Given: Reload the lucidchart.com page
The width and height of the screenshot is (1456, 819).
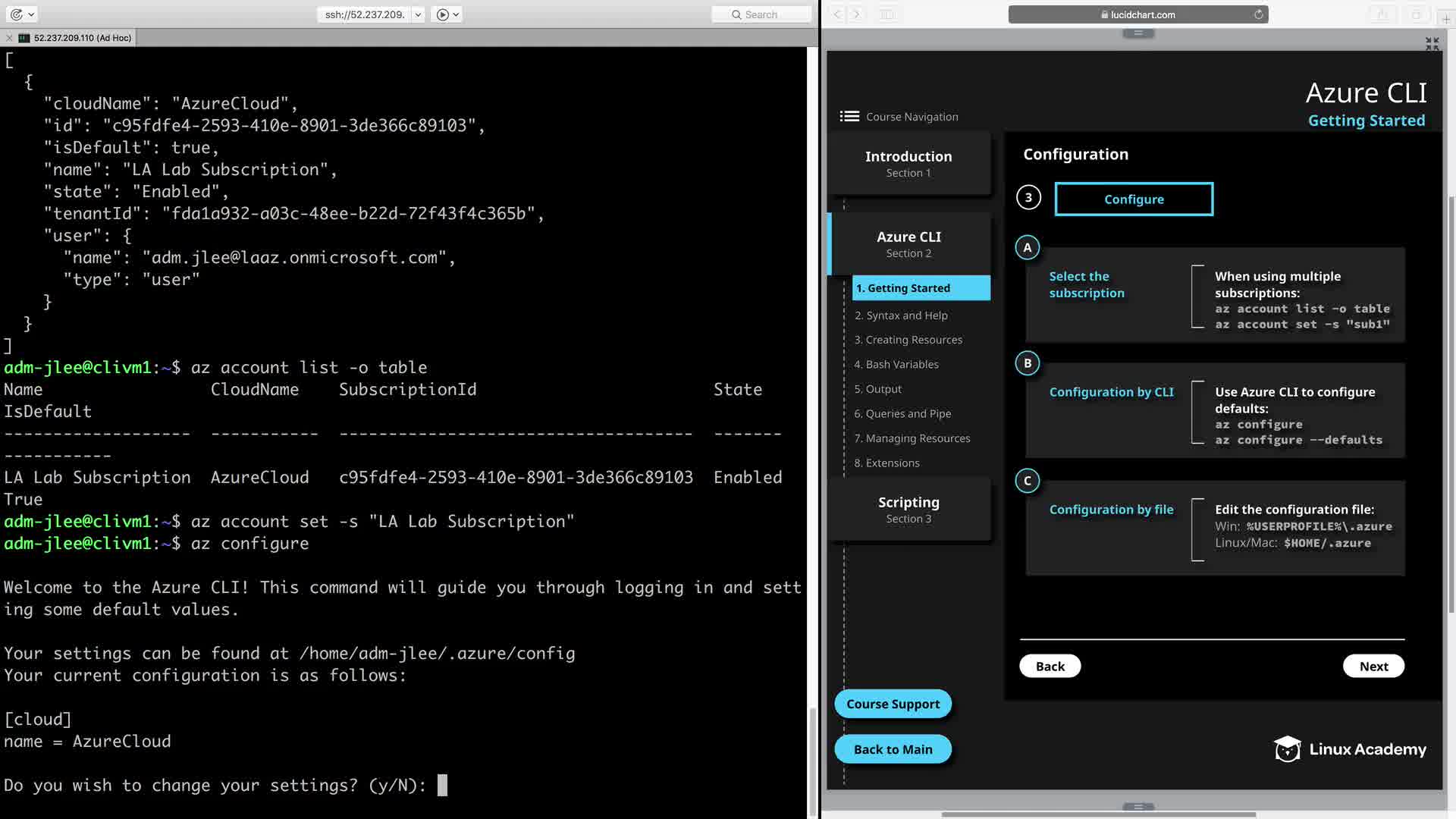Looking at the screenshot, I should (1258, 14).
